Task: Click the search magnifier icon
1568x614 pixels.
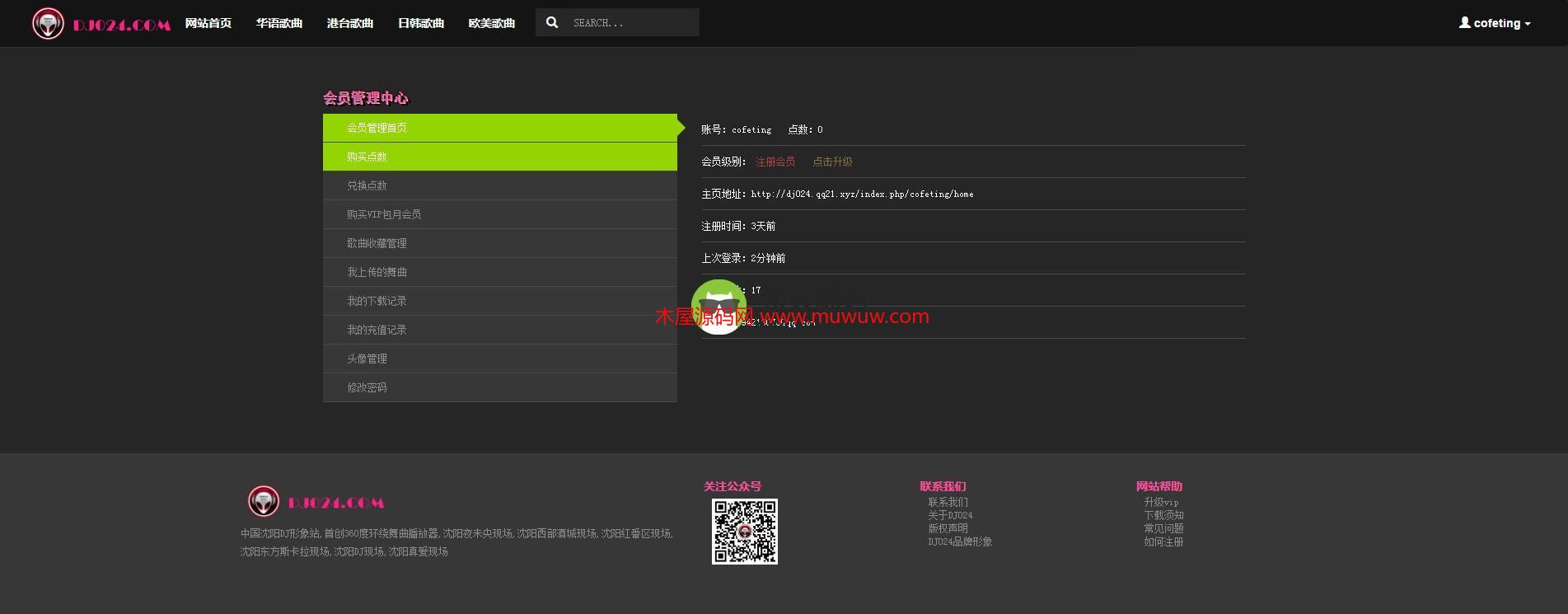Action: click(552, 23)
